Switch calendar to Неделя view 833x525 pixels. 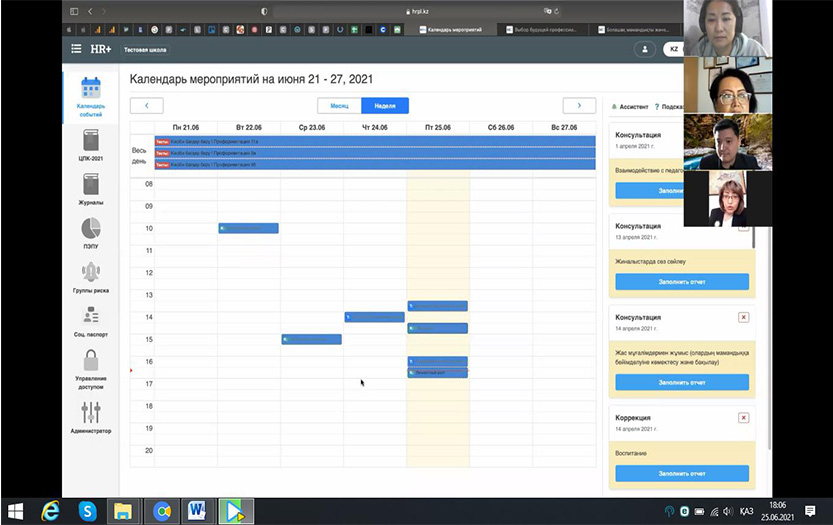click(x=385, y=105)
